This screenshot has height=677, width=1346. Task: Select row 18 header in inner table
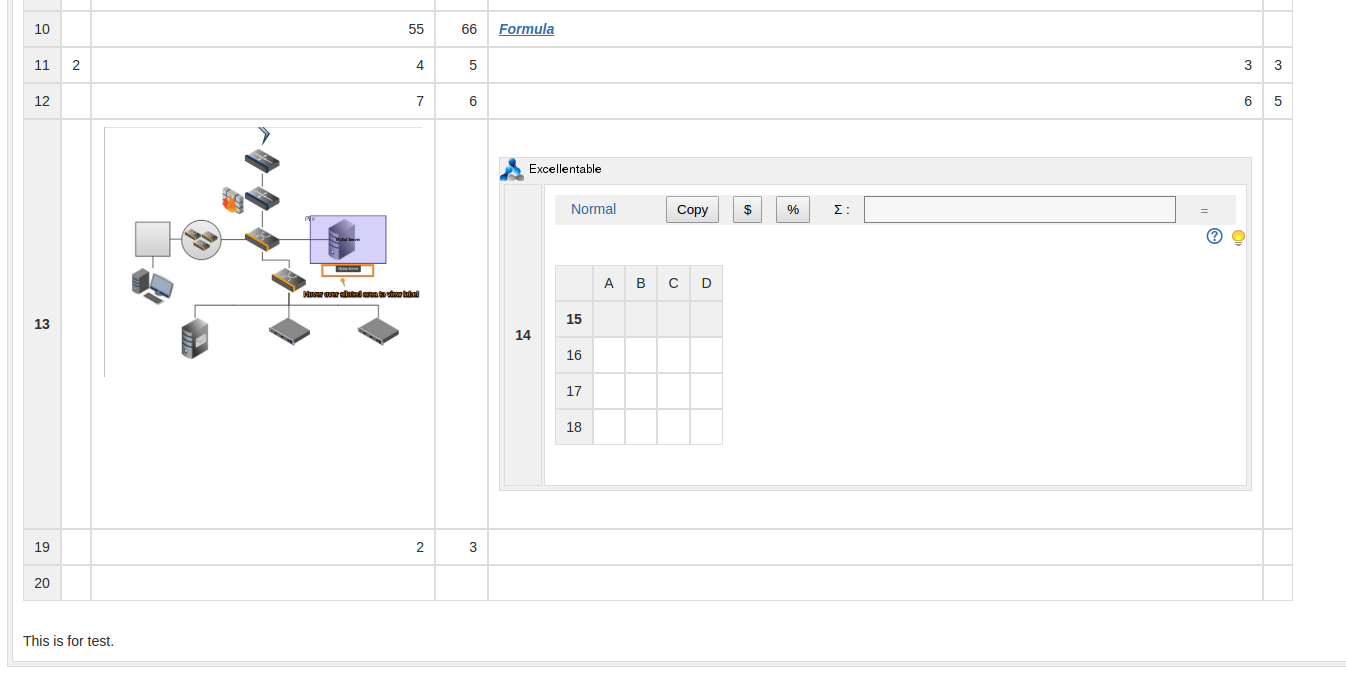pos(574,427)
